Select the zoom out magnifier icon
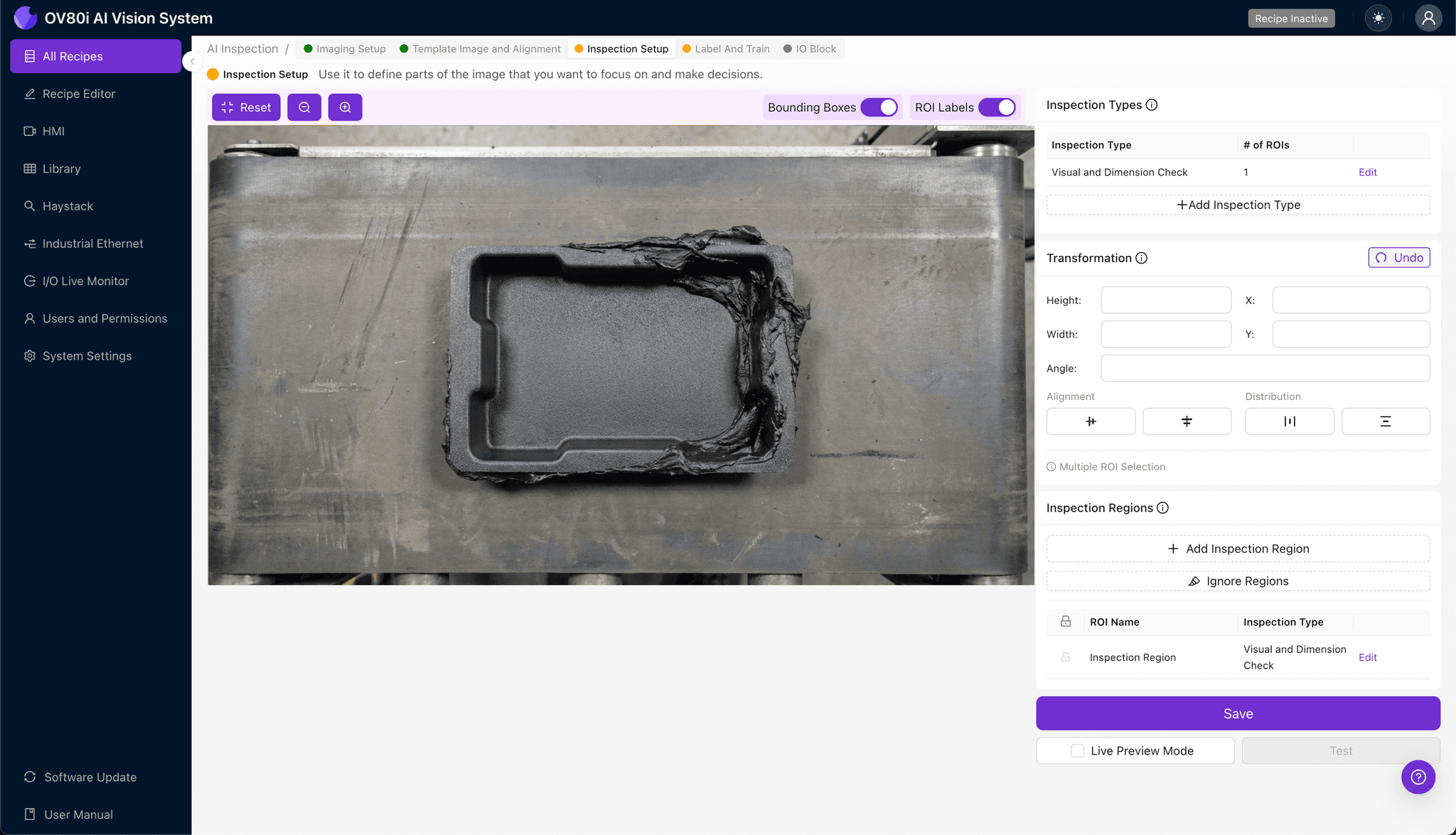1456x835 pixels. coord(304,107)
